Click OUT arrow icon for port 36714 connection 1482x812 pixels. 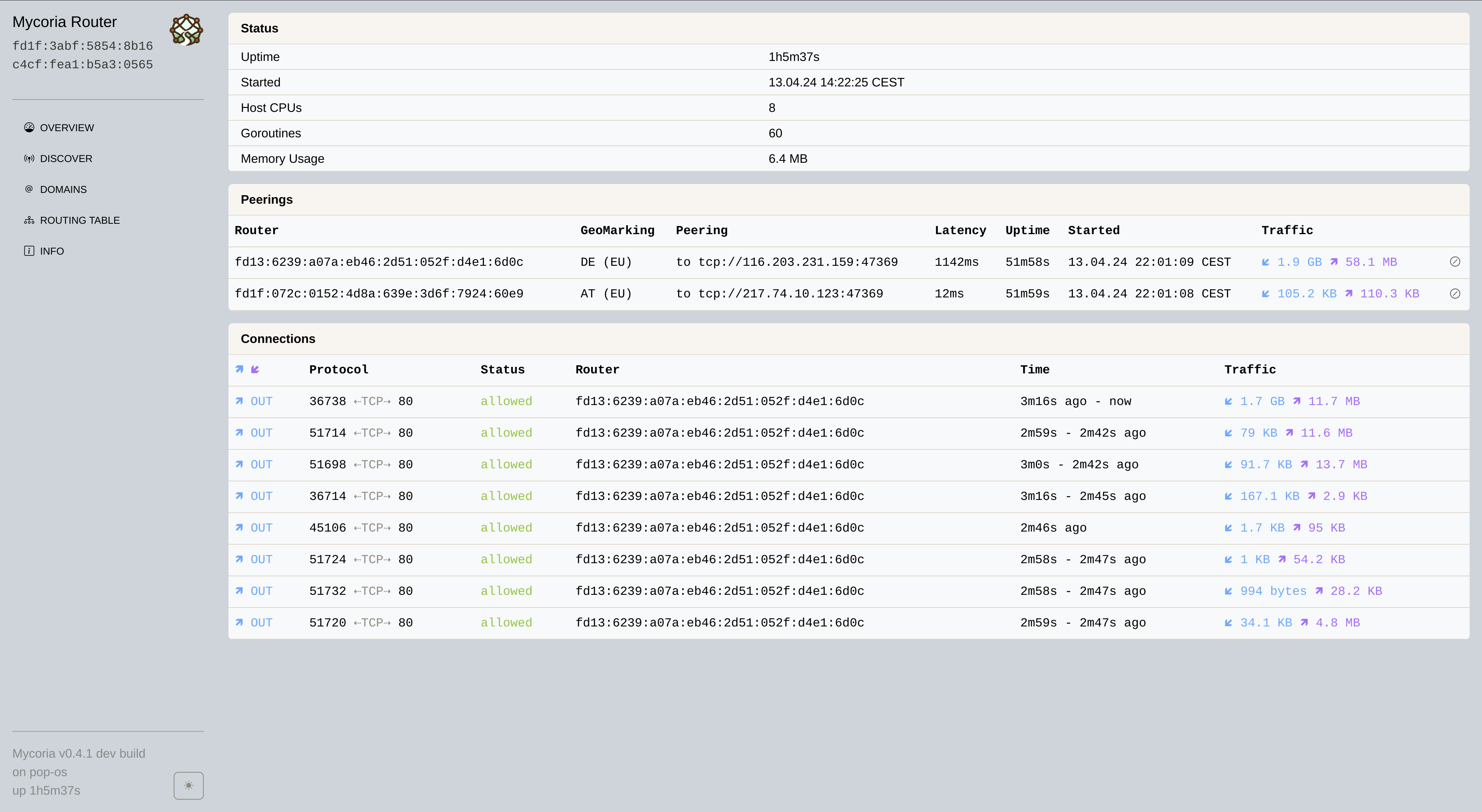[x=239, y=496]
